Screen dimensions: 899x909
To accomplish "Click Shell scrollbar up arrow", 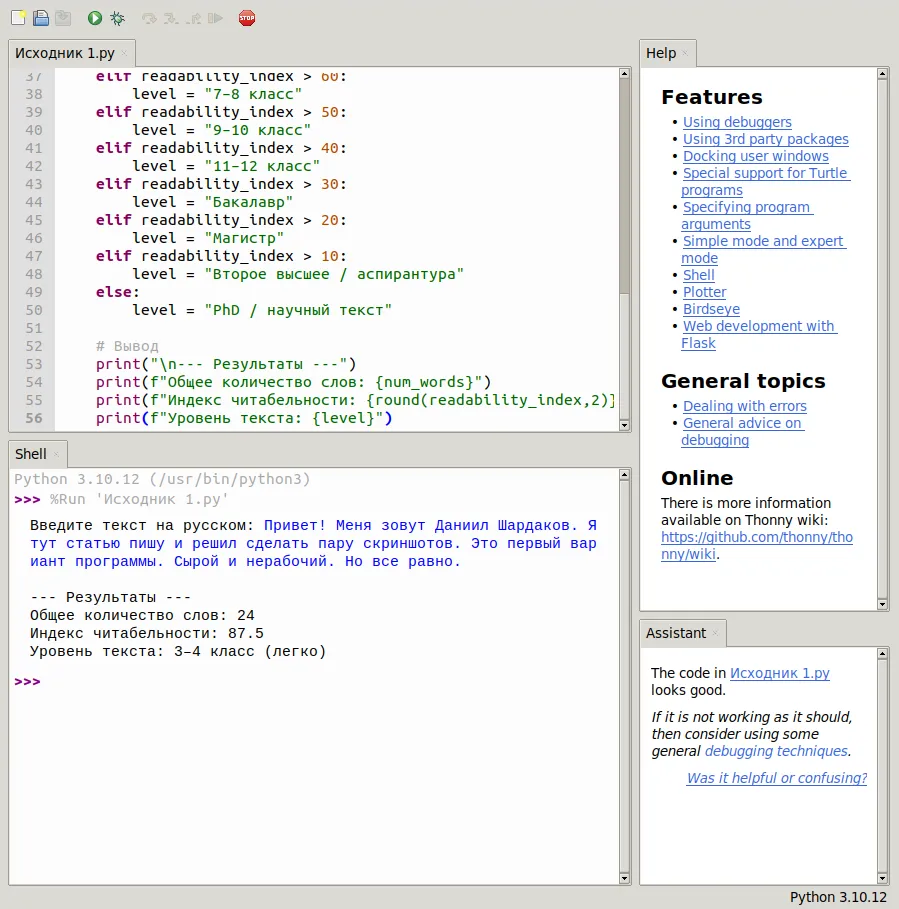I will pyautogui.click(x=624, y=475).
